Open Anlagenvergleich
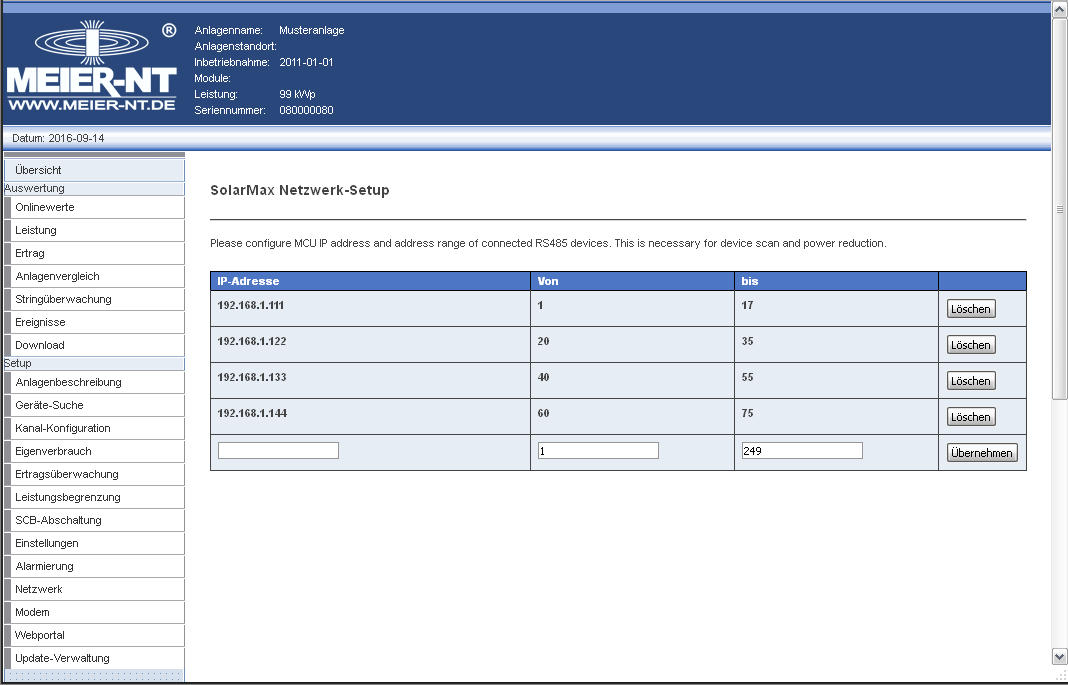This screenshot has height=685, width=1068. (94, 276)
